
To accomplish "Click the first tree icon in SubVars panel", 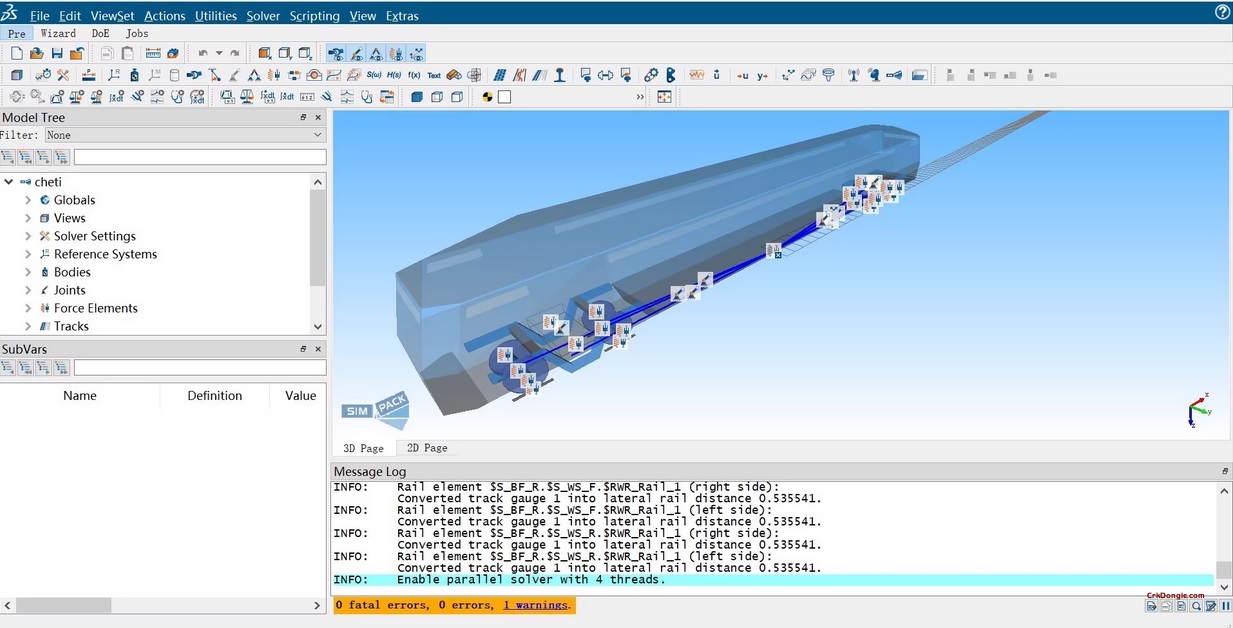I will click(8, 368).
